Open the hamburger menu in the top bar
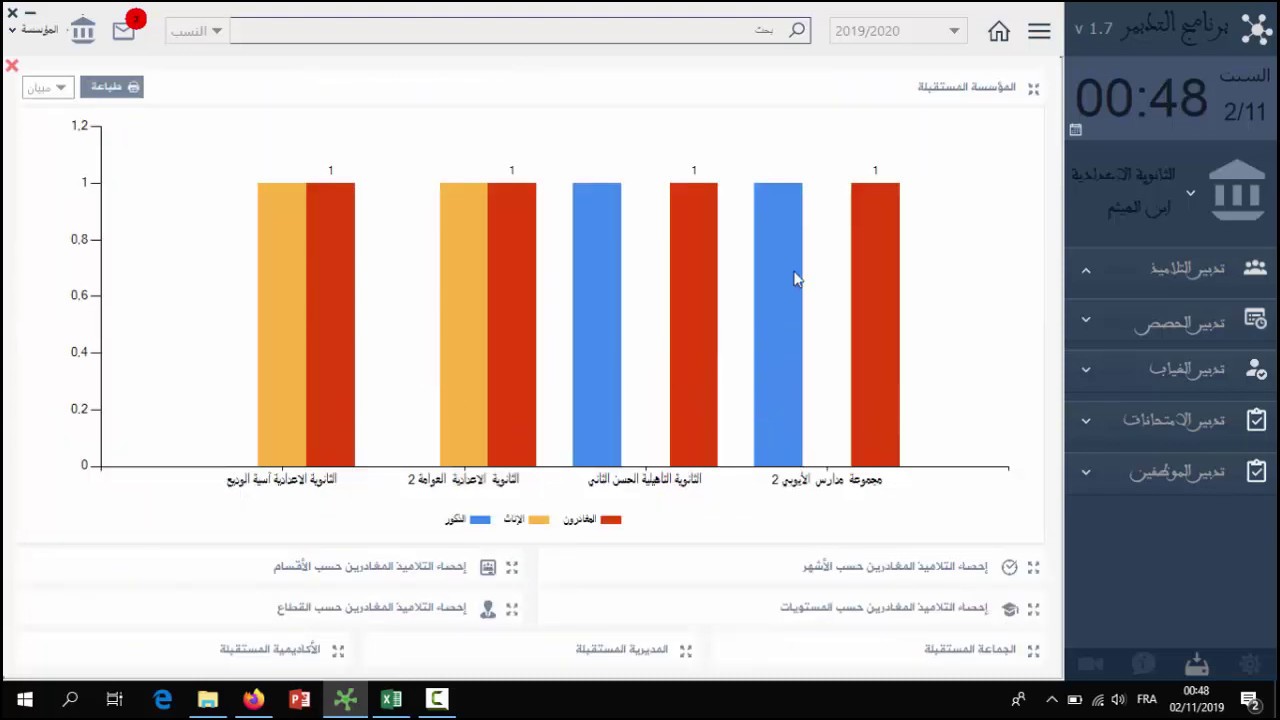 point(1039,31)
